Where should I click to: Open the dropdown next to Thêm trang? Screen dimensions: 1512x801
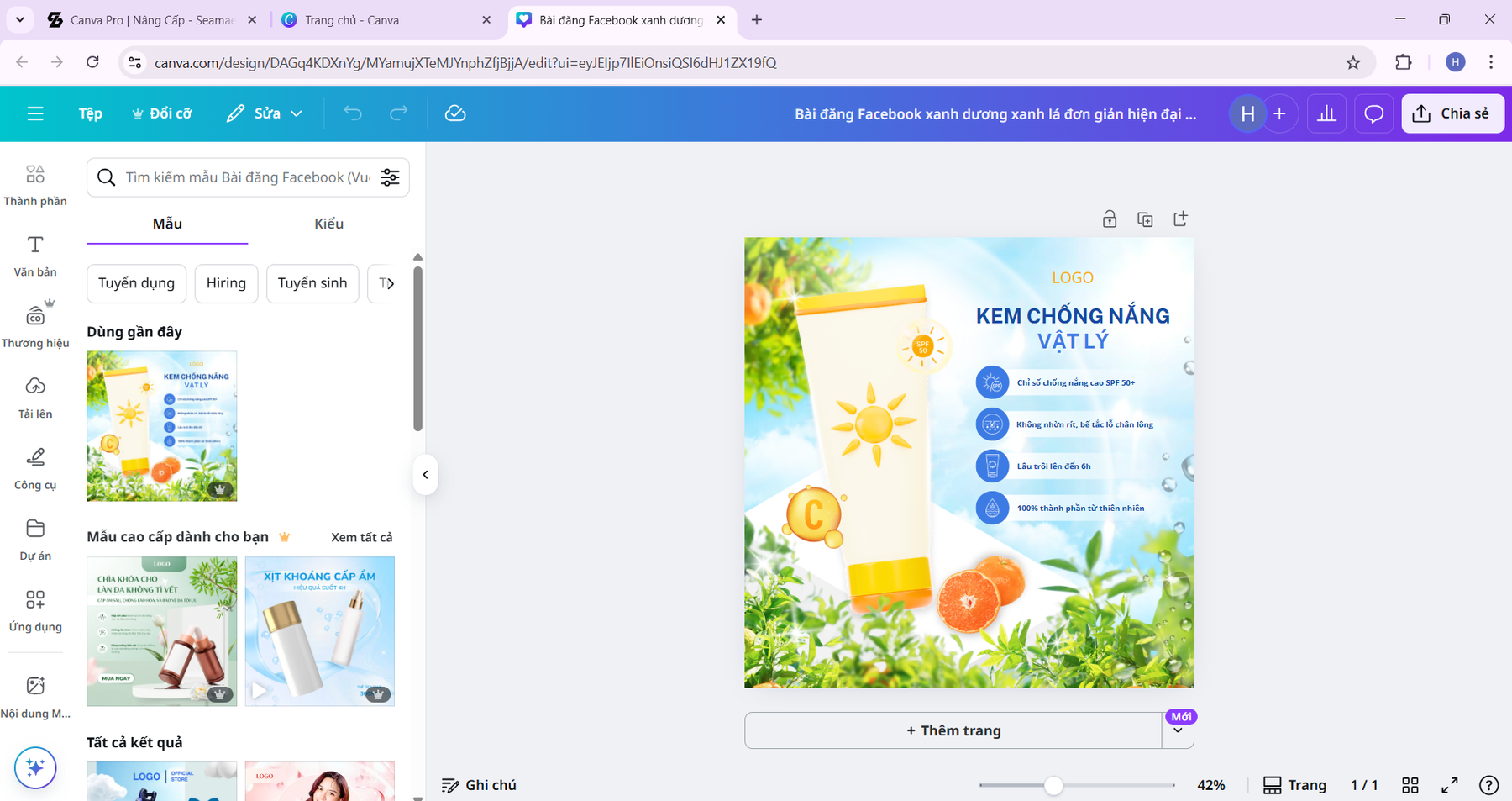(x=1178, y=731)
